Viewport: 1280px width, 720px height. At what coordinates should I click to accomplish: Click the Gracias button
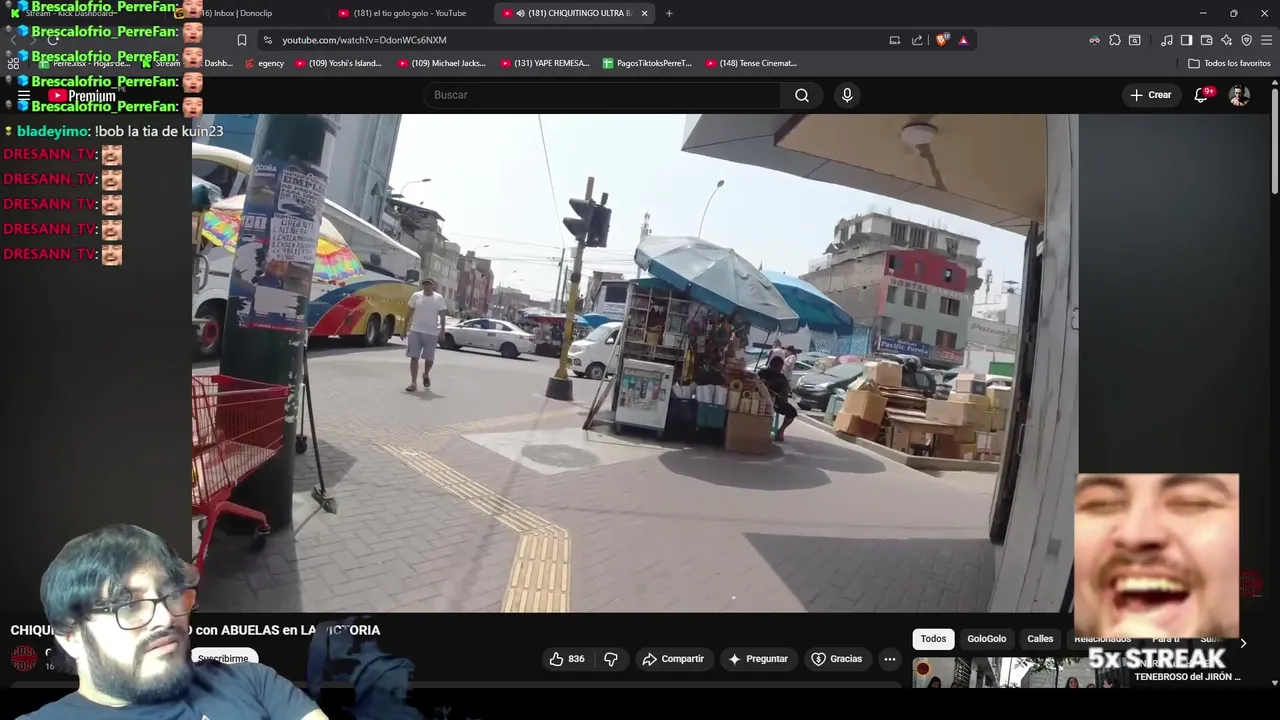tap(836, 659)
